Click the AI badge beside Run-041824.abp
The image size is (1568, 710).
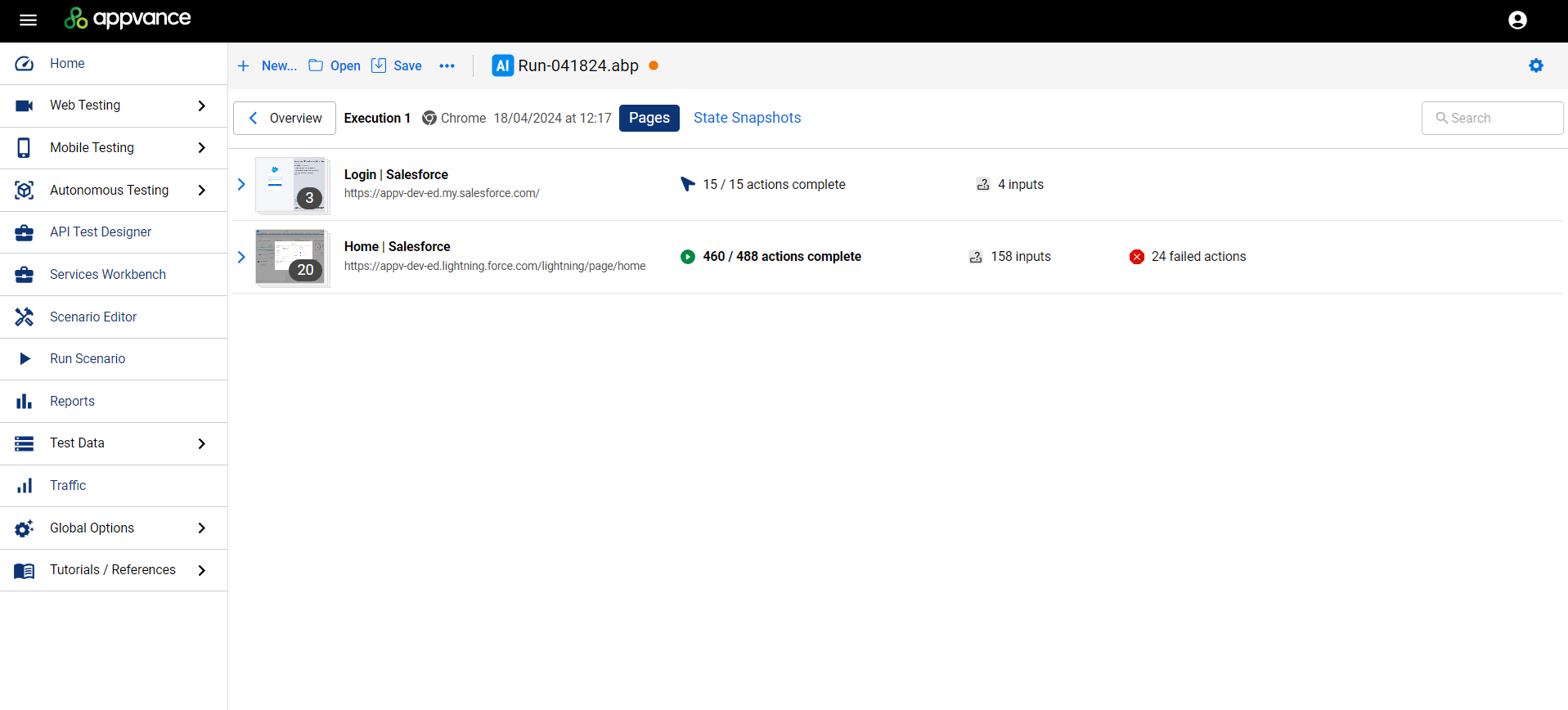(x=502, y=65)
